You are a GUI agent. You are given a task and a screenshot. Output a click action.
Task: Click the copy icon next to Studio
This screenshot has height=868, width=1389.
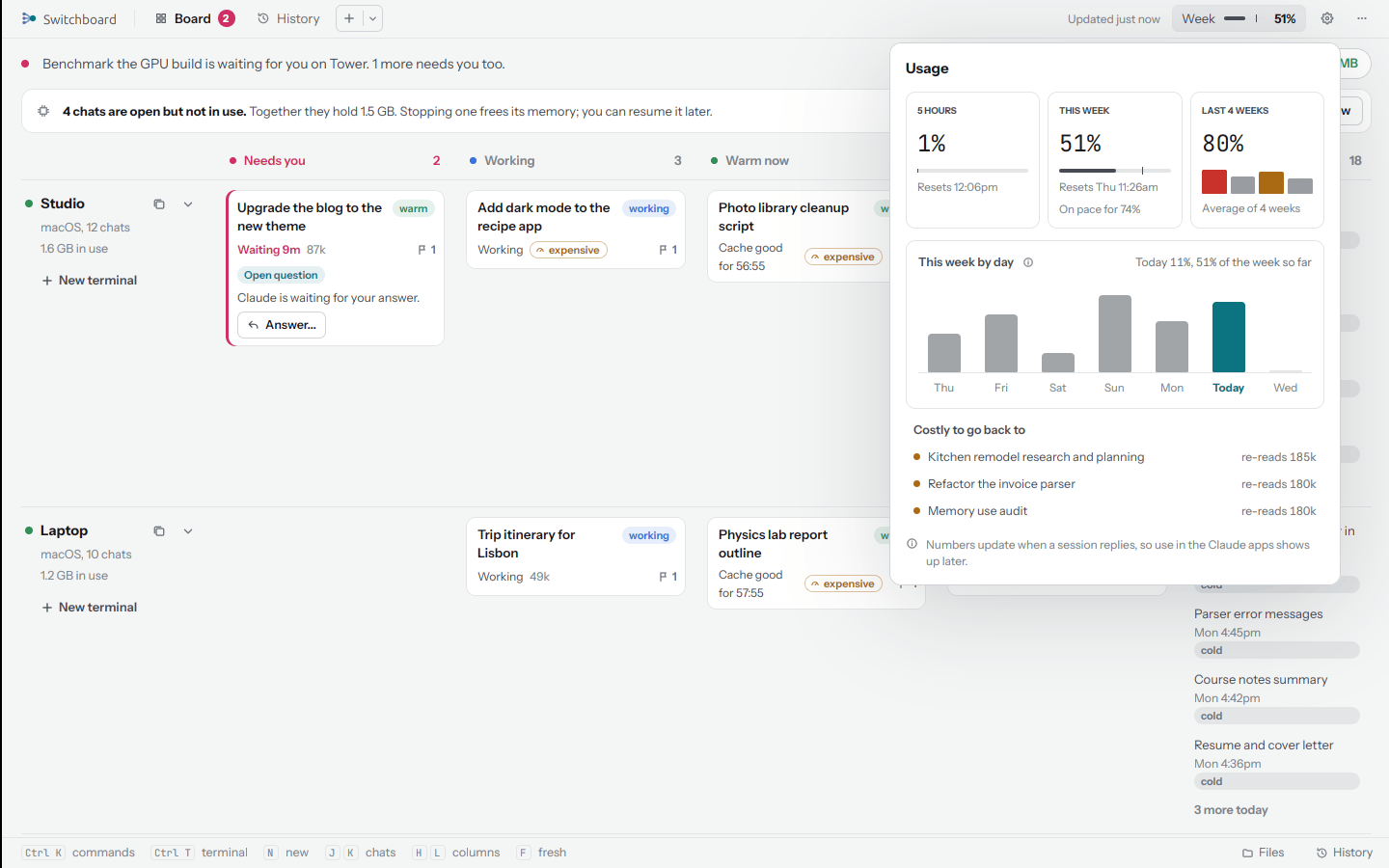(159, 204)
